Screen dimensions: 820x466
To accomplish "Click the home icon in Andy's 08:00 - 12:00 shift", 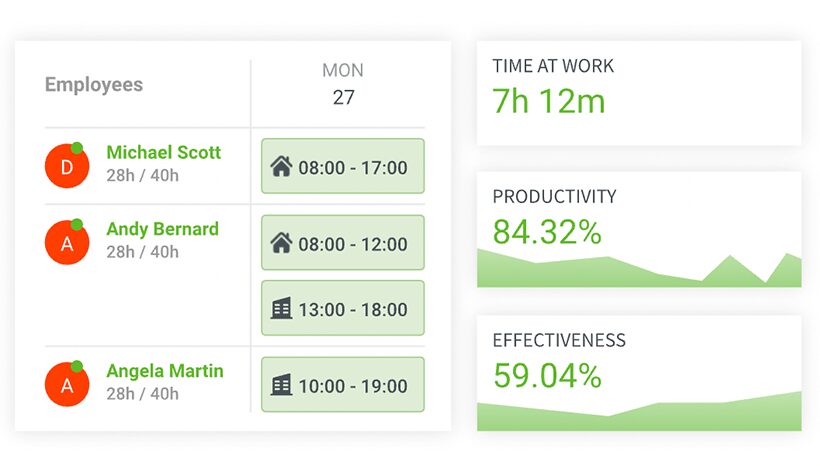I will pos(281,243).
